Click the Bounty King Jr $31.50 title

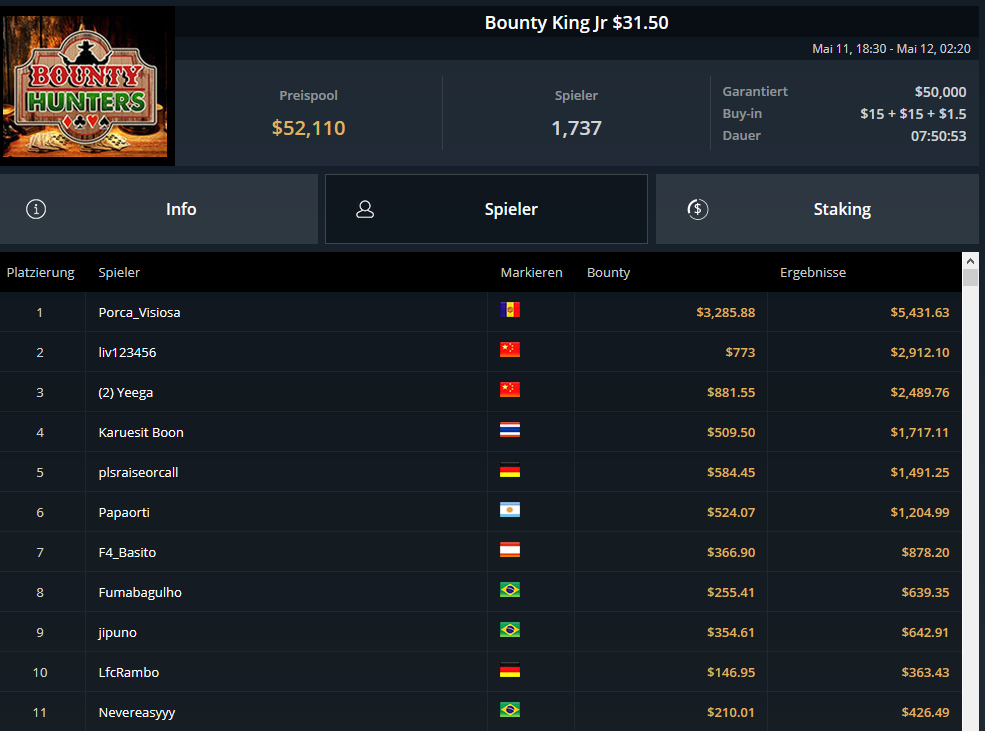(x=577, y=23)
